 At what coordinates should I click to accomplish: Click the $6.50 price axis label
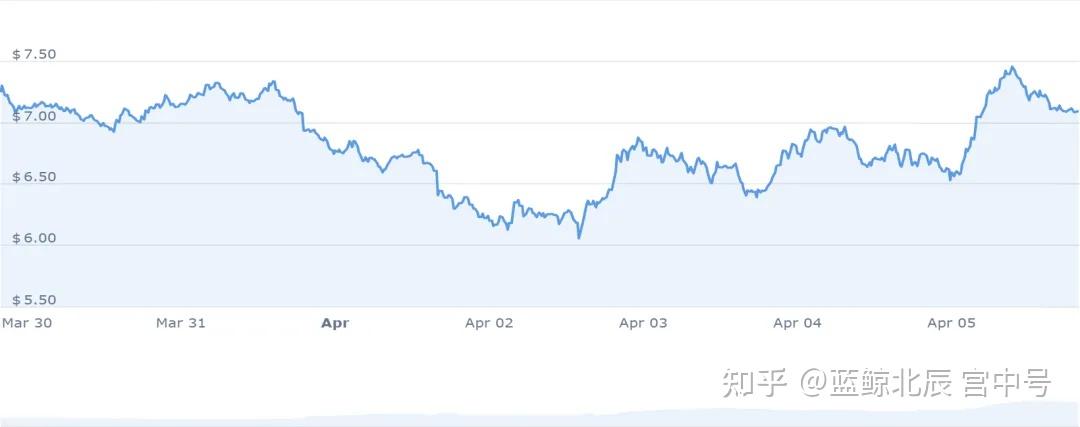(x=34, y=177)
